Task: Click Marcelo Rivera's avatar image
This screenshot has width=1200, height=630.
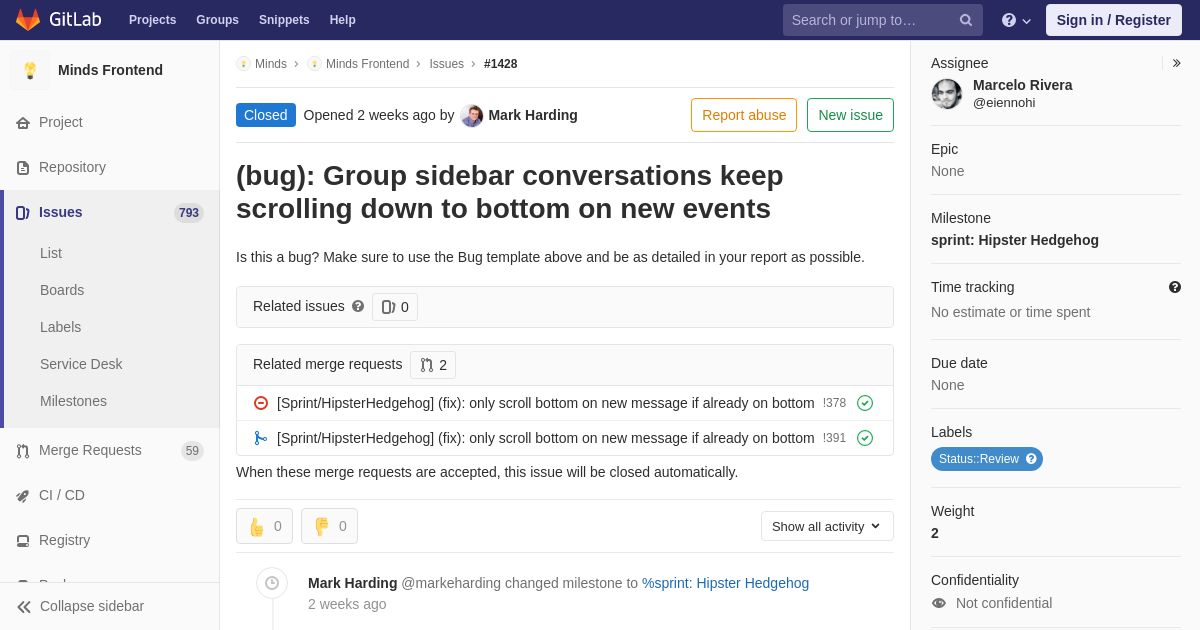Action: point(947,94)
